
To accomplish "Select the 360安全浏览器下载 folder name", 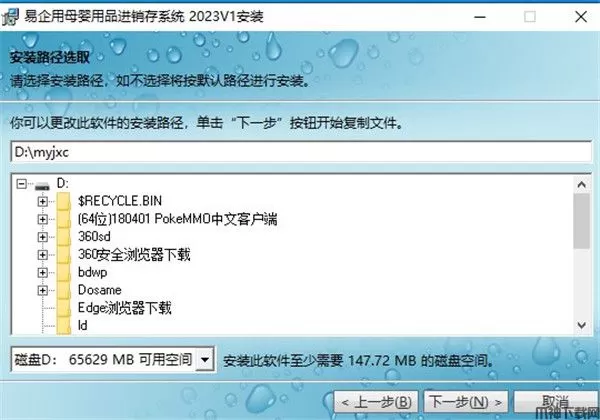I will pyautogui.click(x=134, y=255).
